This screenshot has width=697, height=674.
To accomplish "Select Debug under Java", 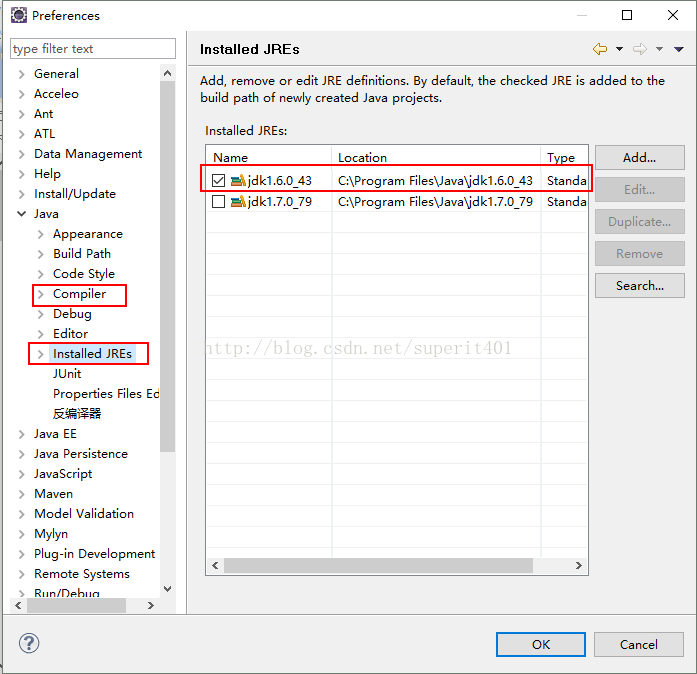I will tap(72, 314).
